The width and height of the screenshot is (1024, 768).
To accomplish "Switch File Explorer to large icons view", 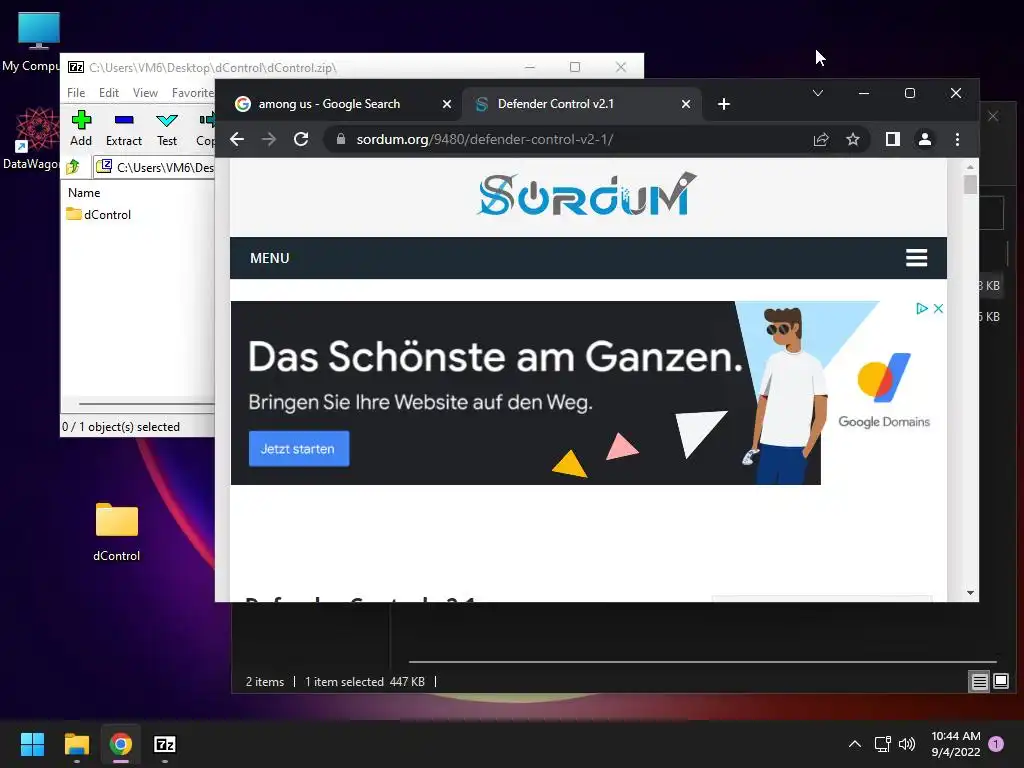I will (1001, 682).
